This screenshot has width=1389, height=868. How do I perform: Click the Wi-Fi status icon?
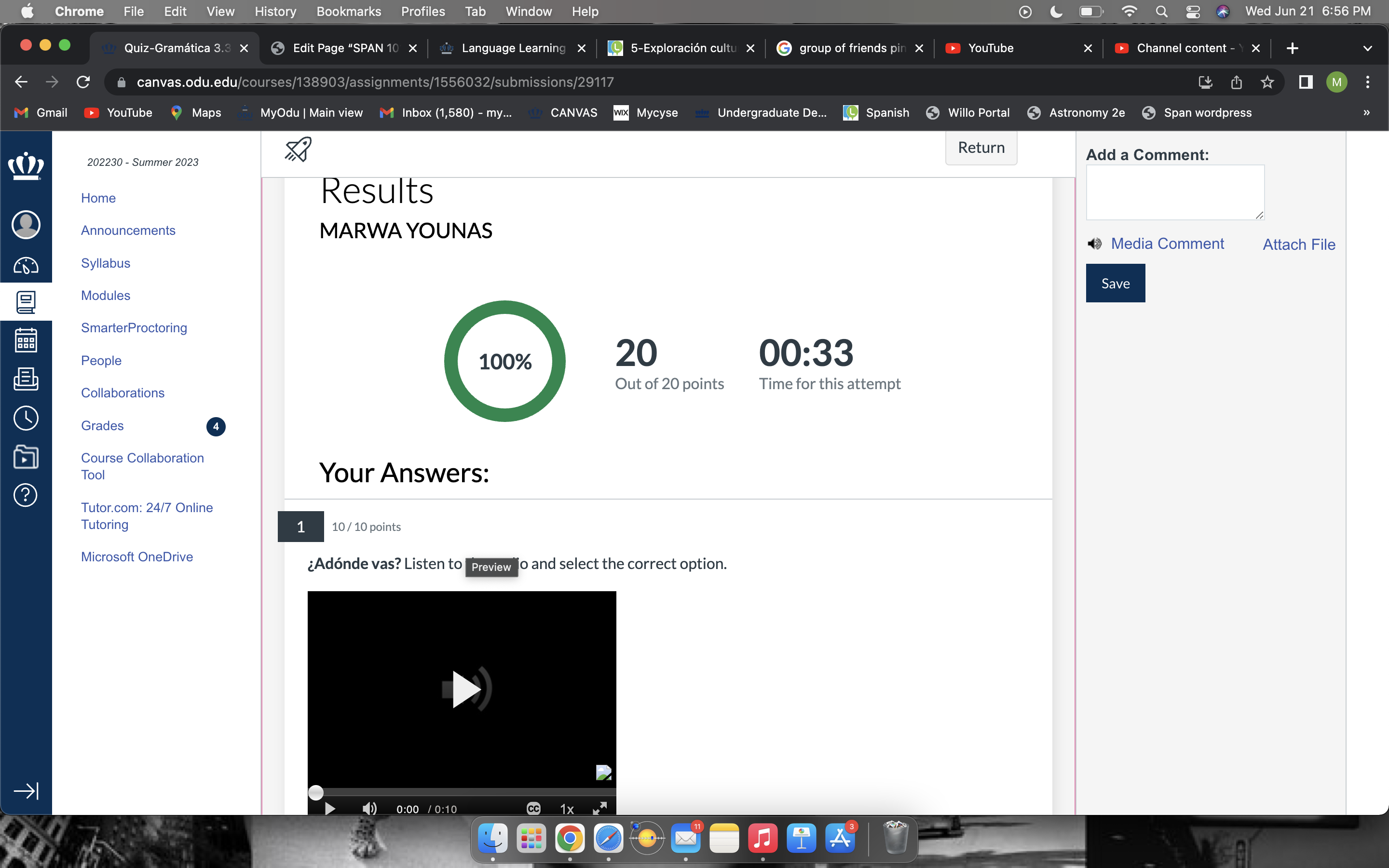1129,12
